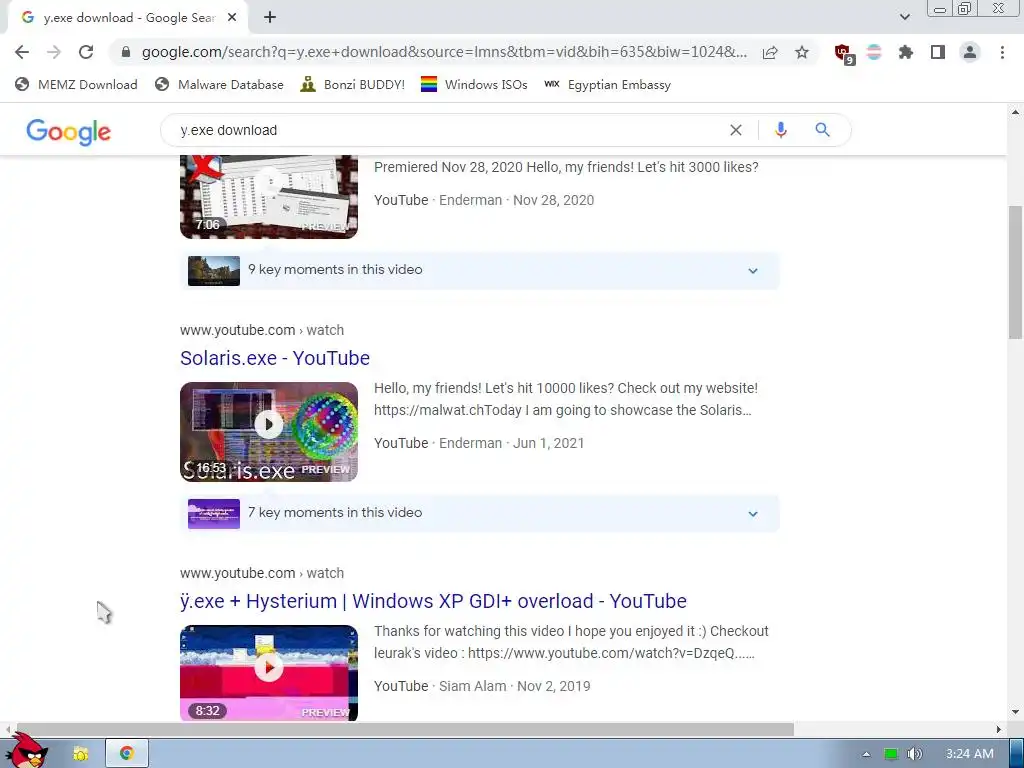
Task: Click the Chrome taskbar button
Action: click(x=127, y=754)
